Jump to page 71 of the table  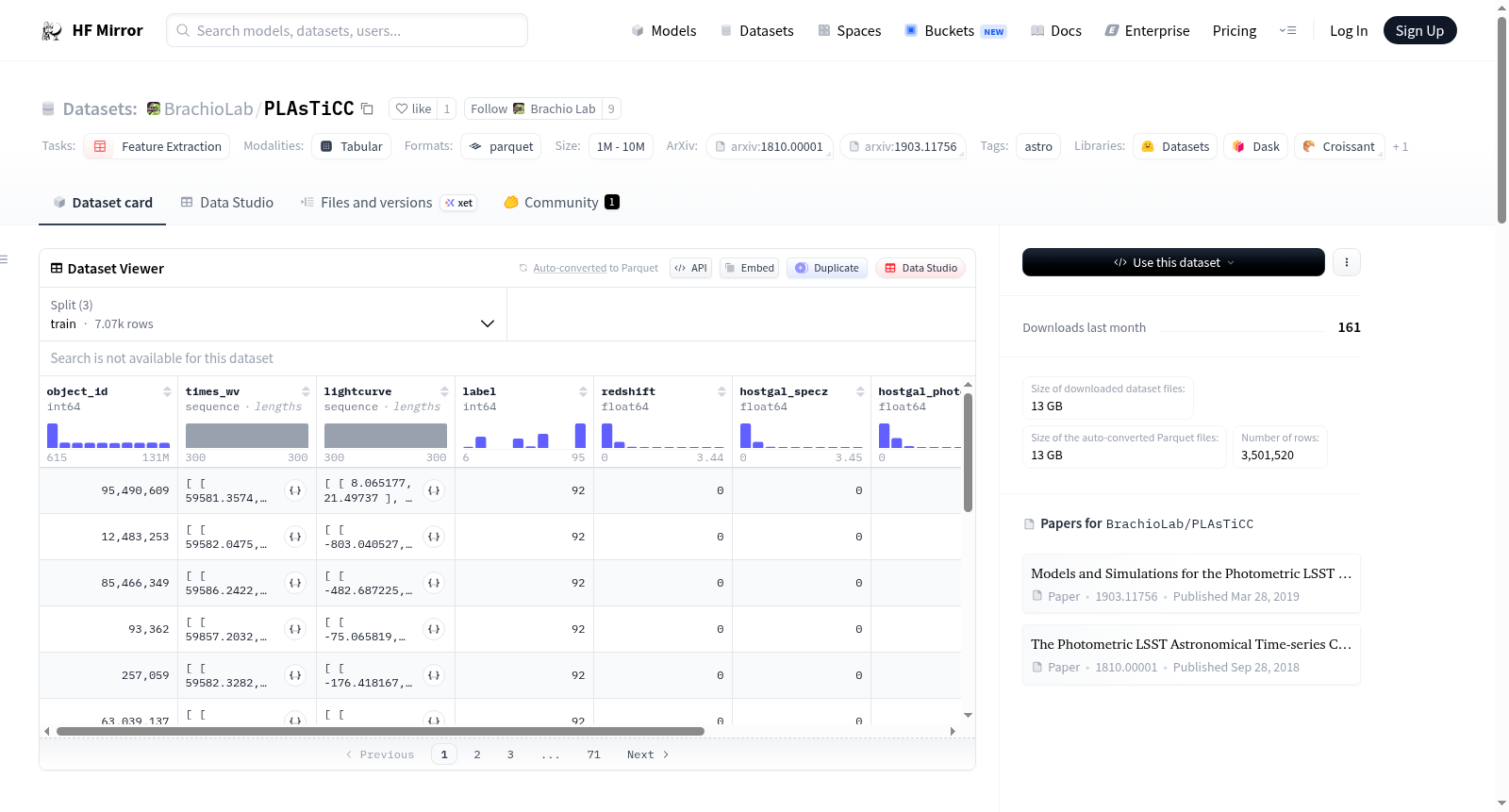593,754
